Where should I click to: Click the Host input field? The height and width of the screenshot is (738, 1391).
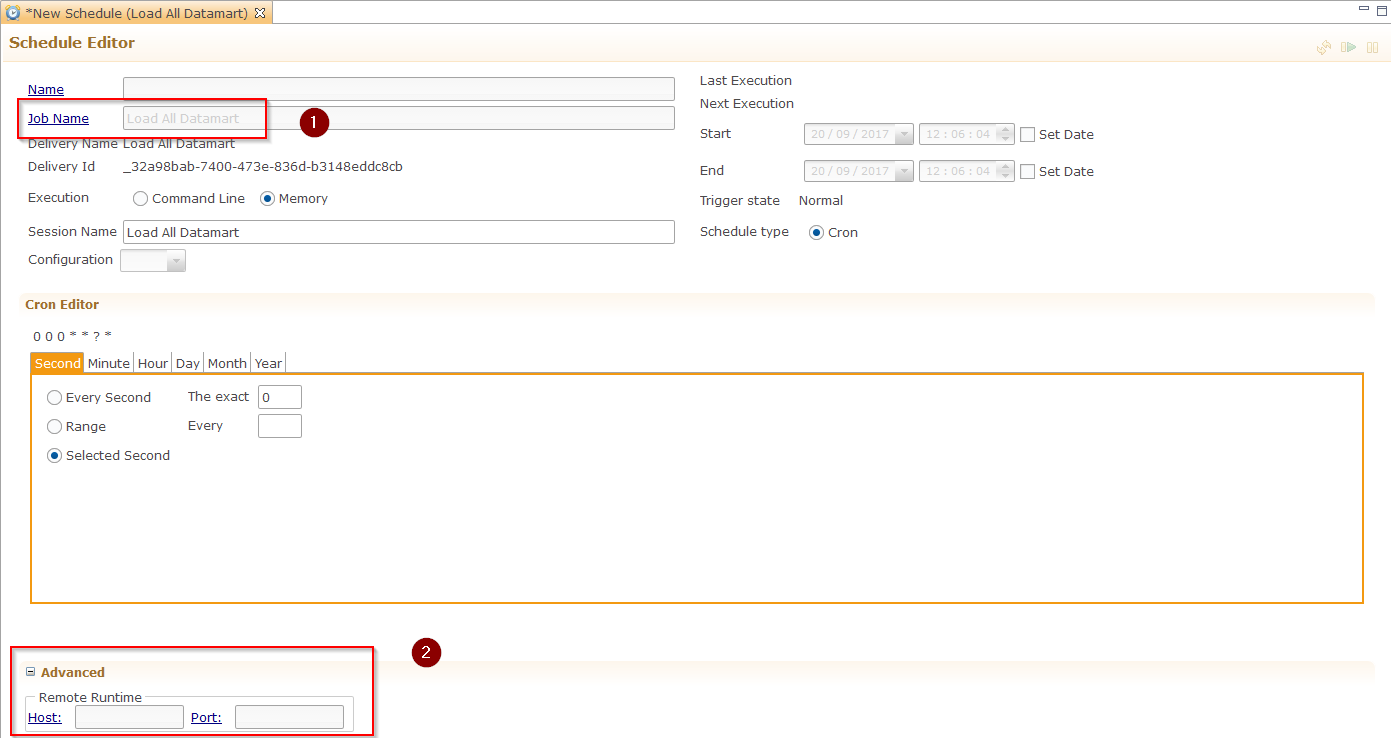[129, 717]
